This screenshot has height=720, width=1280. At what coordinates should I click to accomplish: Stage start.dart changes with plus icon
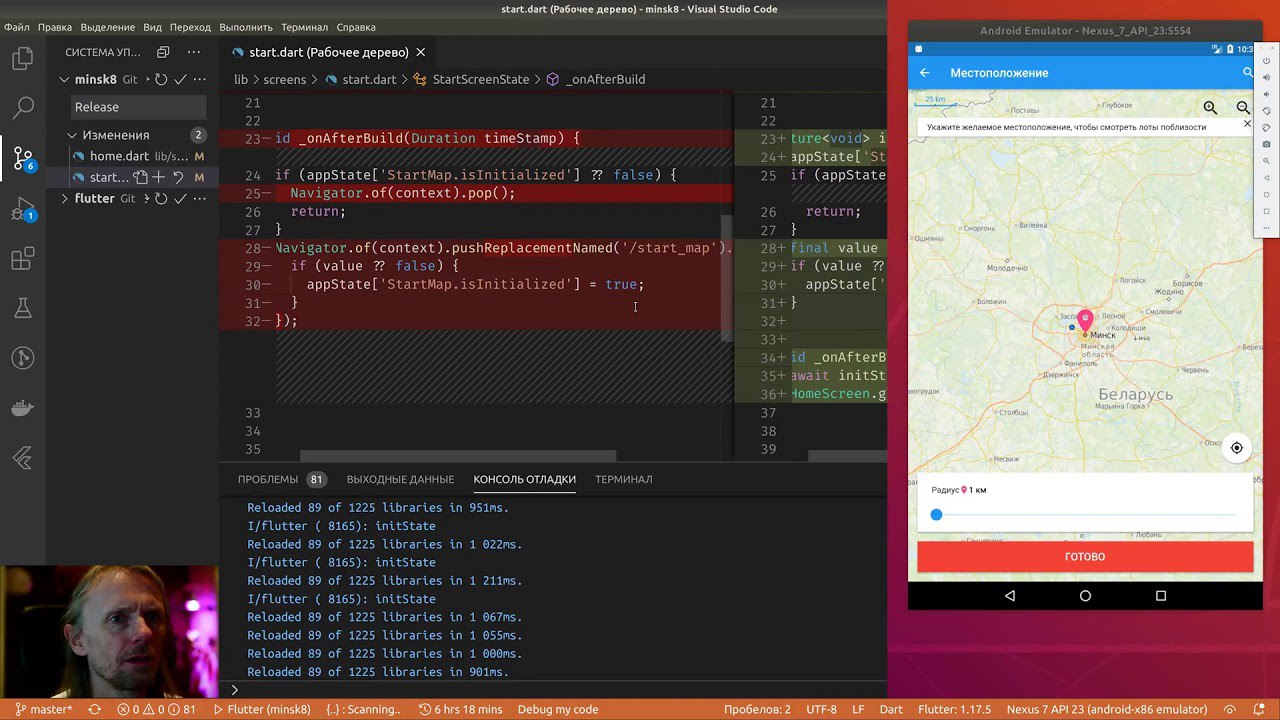[x=158, y=177]
